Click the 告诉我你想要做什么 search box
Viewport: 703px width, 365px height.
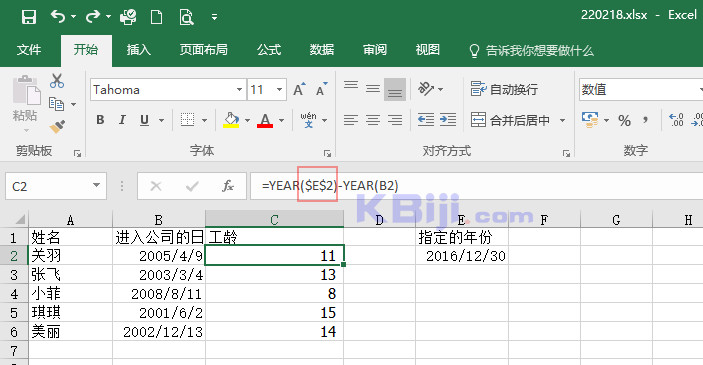point(532,50)
